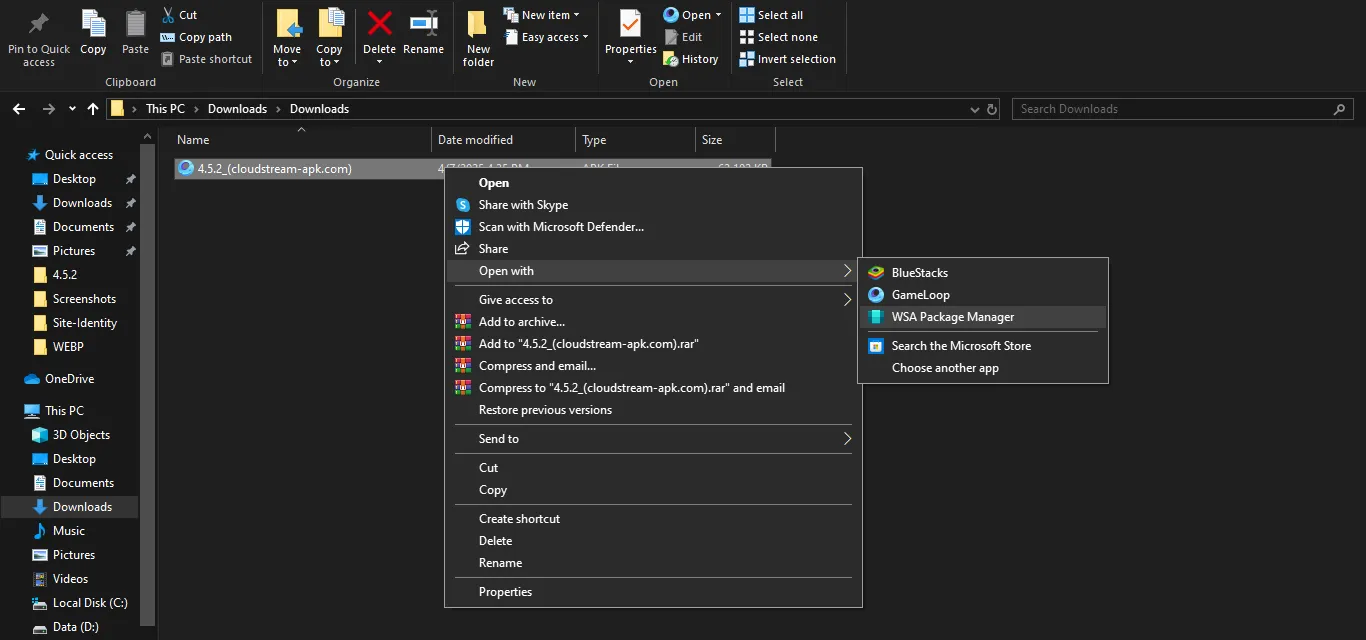Choose GameLoop in Open with submenu
This screenshot has width=1366, height=640.
pyautogui.click(x=920, y=295)
